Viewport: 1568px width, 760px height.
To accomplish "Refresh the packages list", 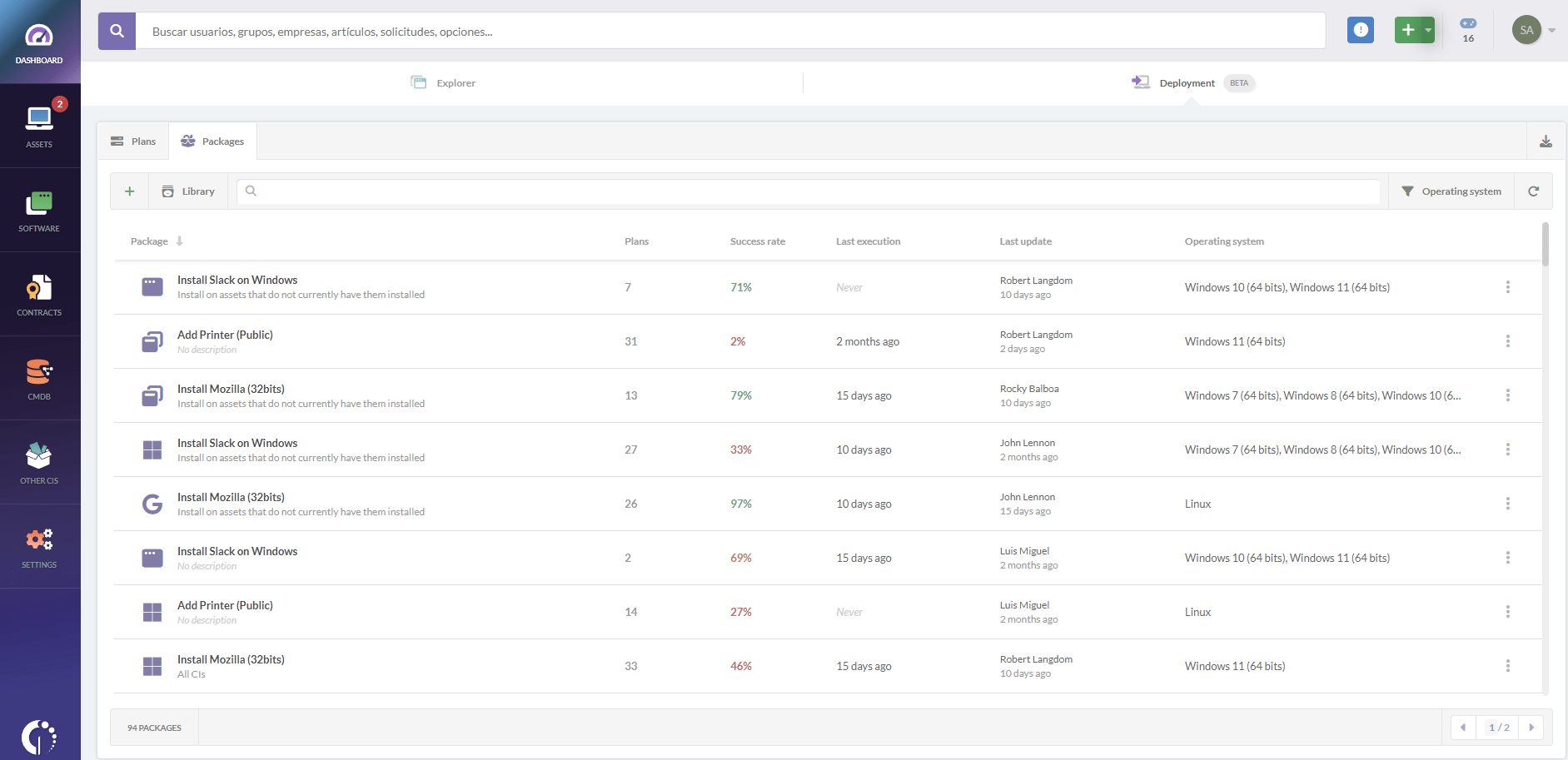I will pyautogui.click(x=1533, y=191).
